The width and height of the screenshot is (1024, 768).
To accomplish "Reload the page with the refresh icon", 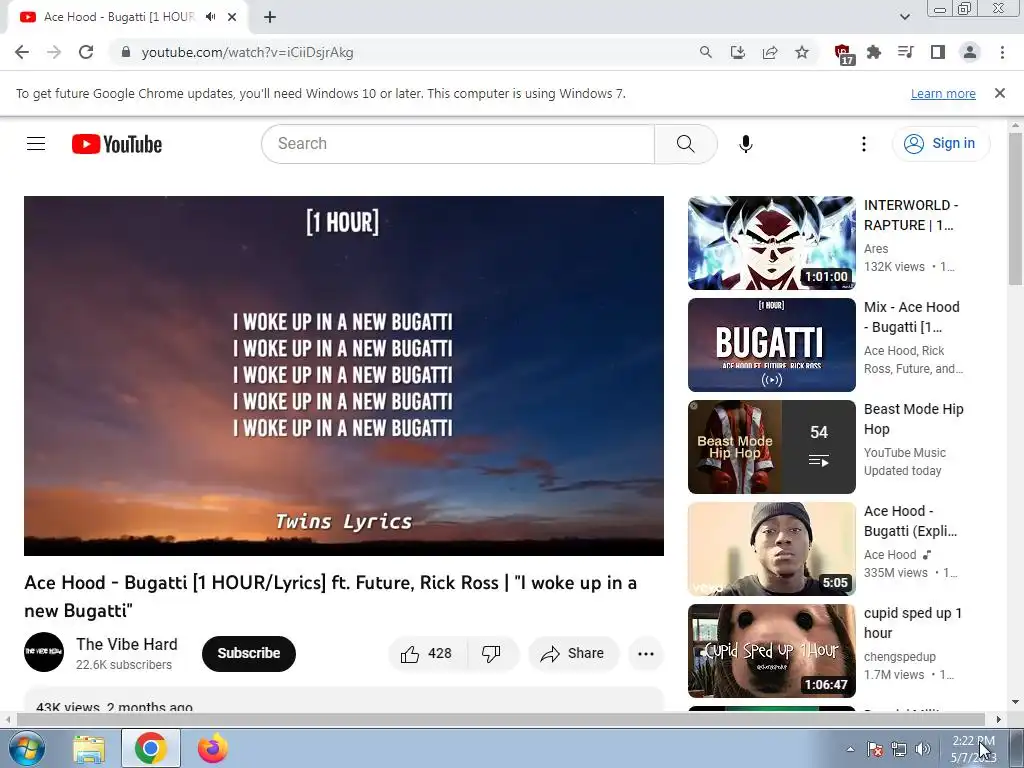I will (x=86, y=52).
